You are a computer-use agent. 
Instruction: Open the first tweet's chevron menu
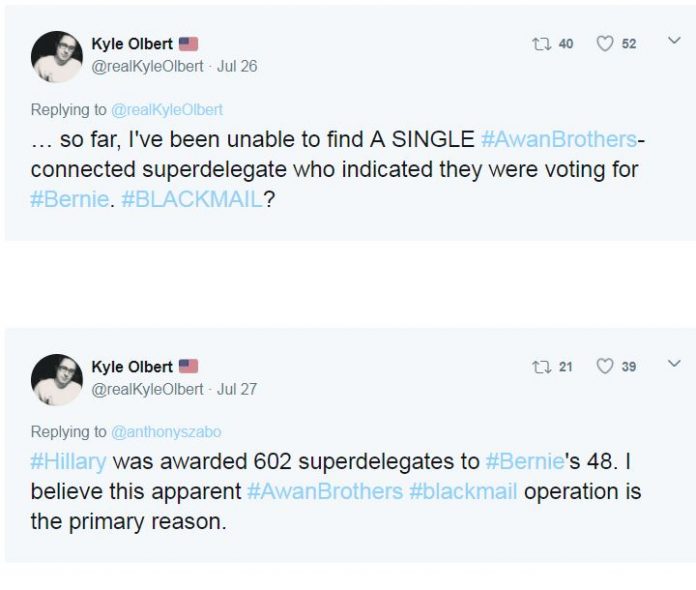click(x=674, y=41)
